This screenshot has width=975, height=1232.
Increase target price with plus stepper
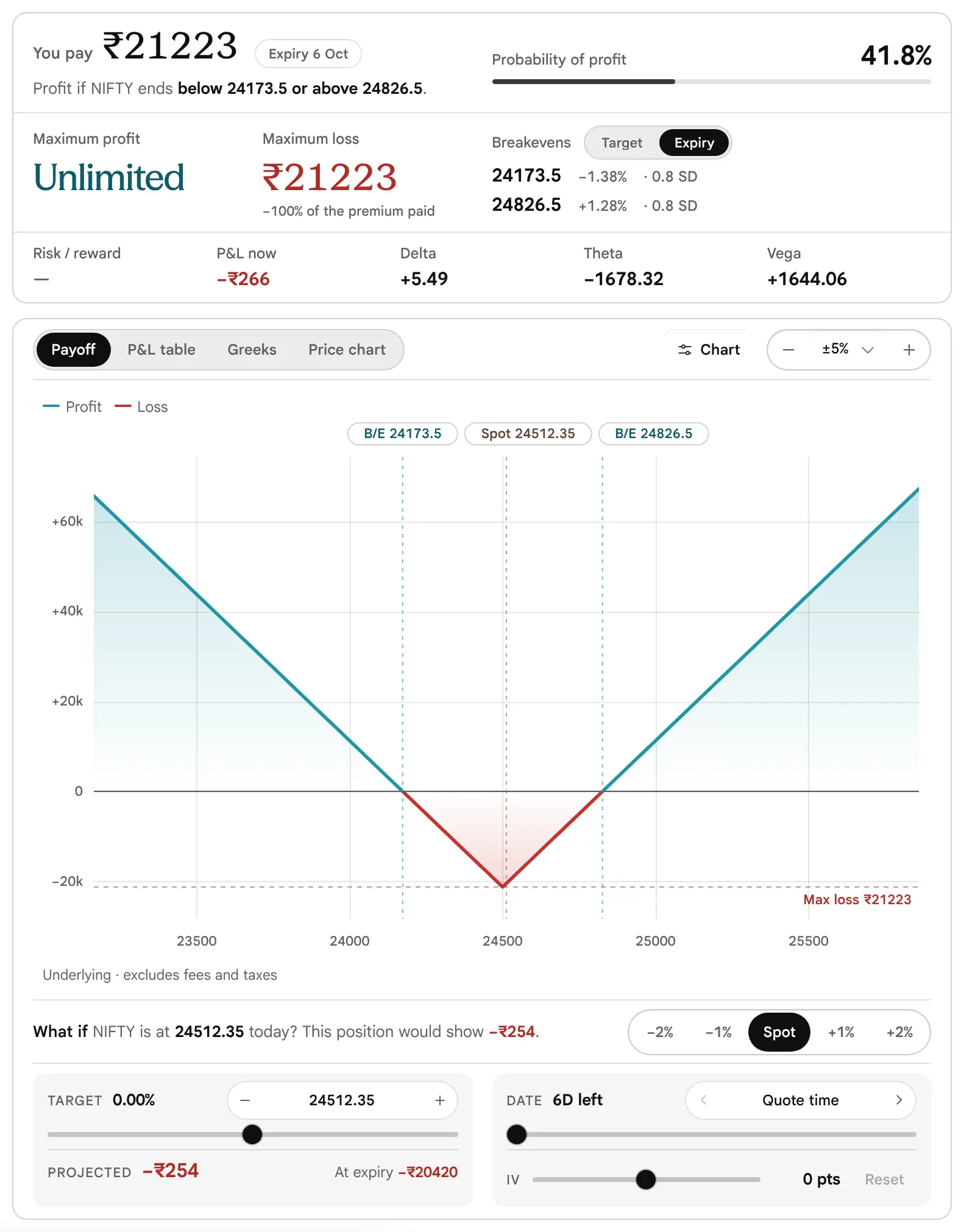point(440,1100)
